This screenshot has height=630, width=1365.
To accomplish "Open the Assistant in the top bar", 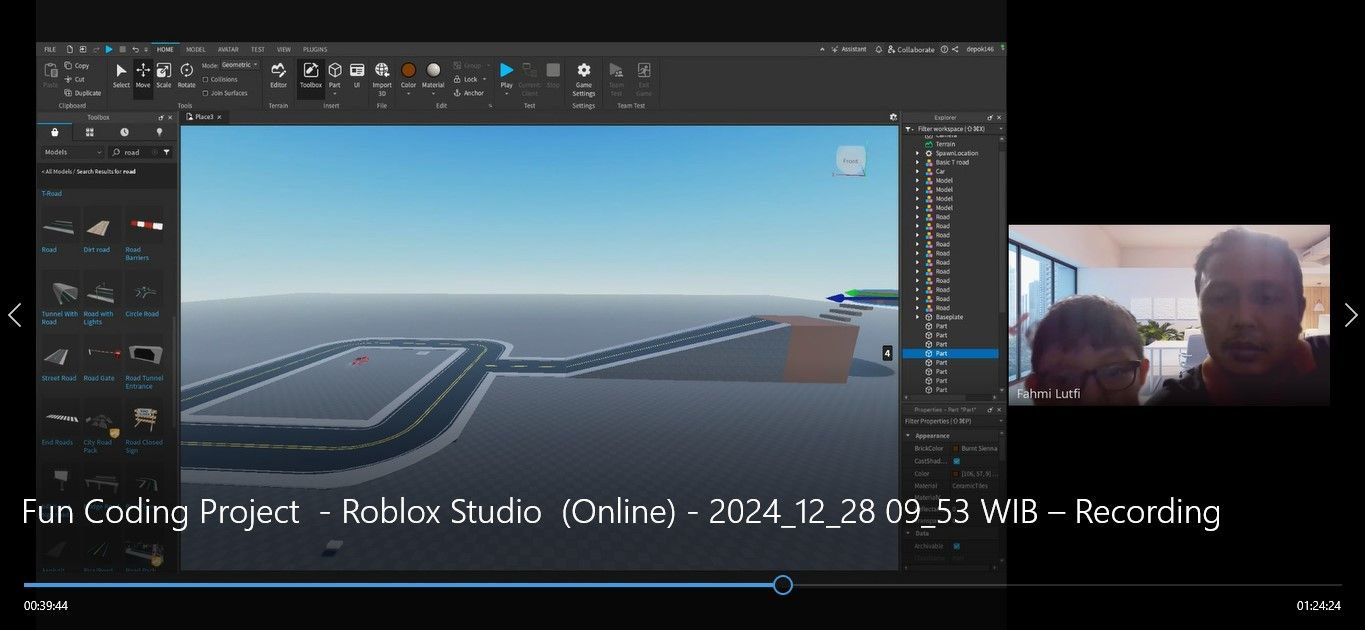I will (847, 49).
